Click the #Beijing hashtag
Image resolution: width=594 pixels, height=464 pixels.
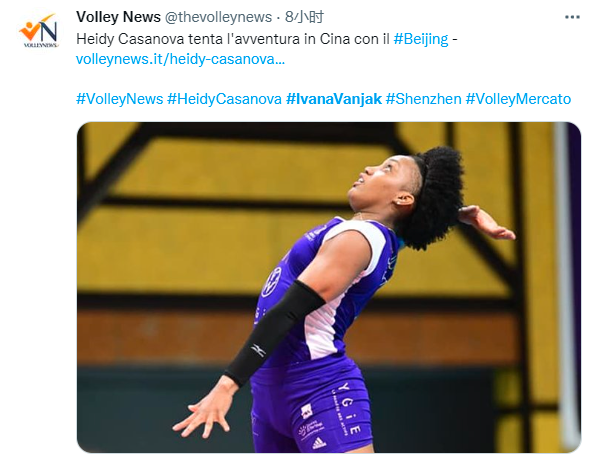click(x=420, y=39)
